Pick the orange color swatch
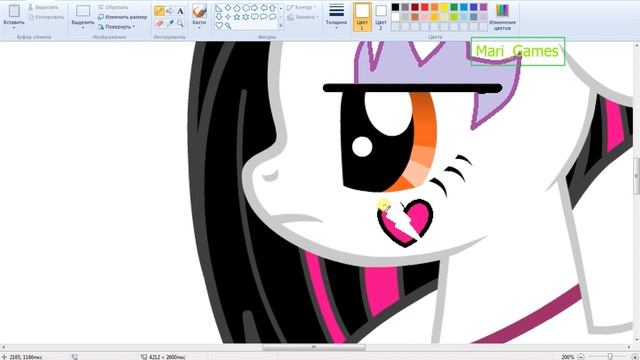Viewport: 640px width, 360px height. pyautogui.click(x=434, y=7)
